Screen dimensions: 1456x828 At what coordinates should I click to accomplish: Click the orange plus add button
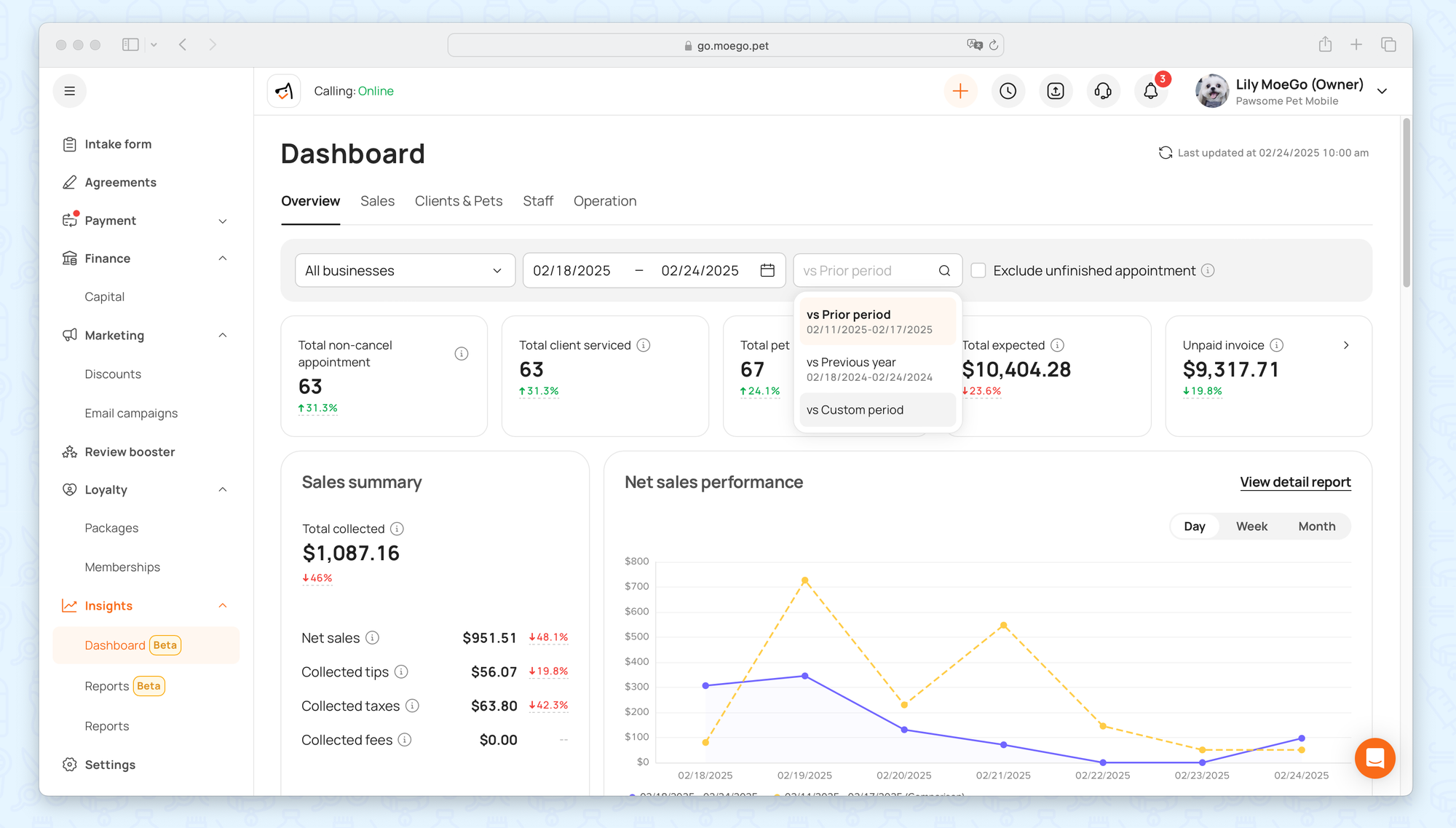click(x=960, y=91)
